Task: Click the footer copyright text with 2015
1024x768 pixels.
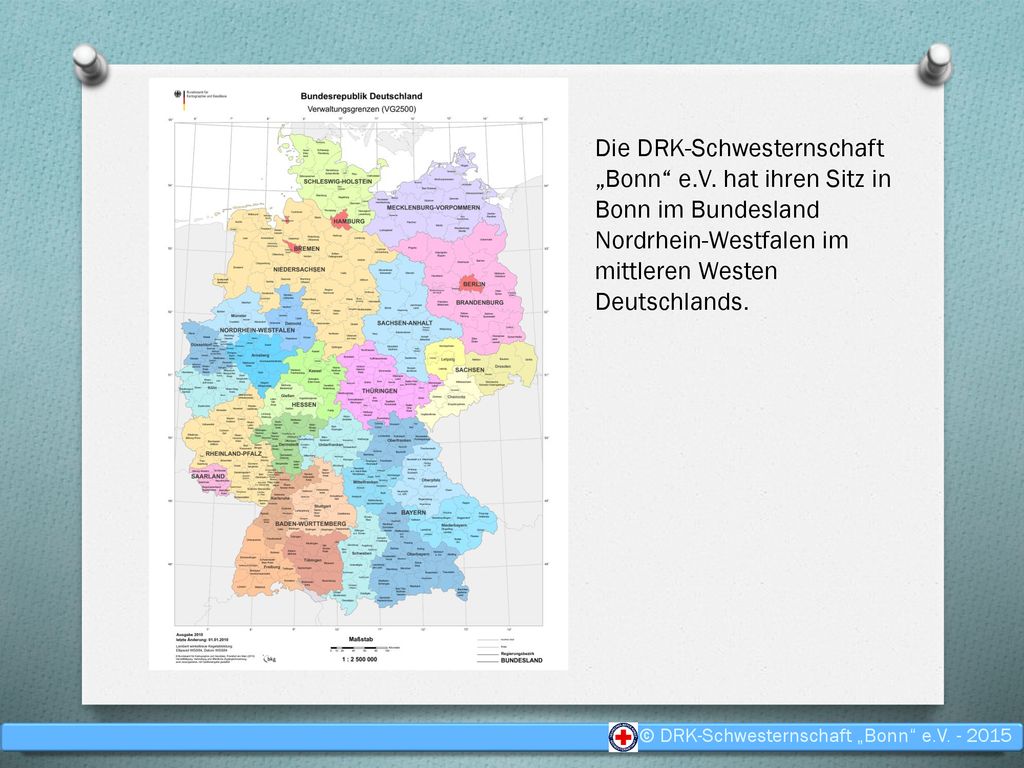Action: coord(825,736)
